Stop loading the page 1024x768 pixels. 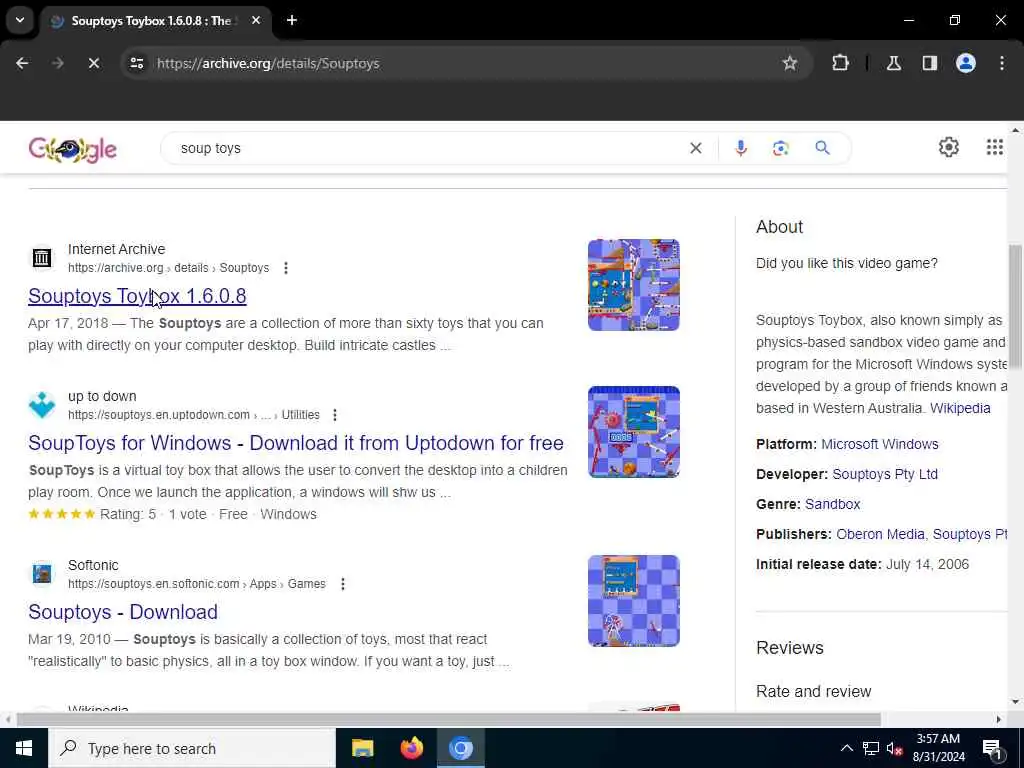click(93, 63)
